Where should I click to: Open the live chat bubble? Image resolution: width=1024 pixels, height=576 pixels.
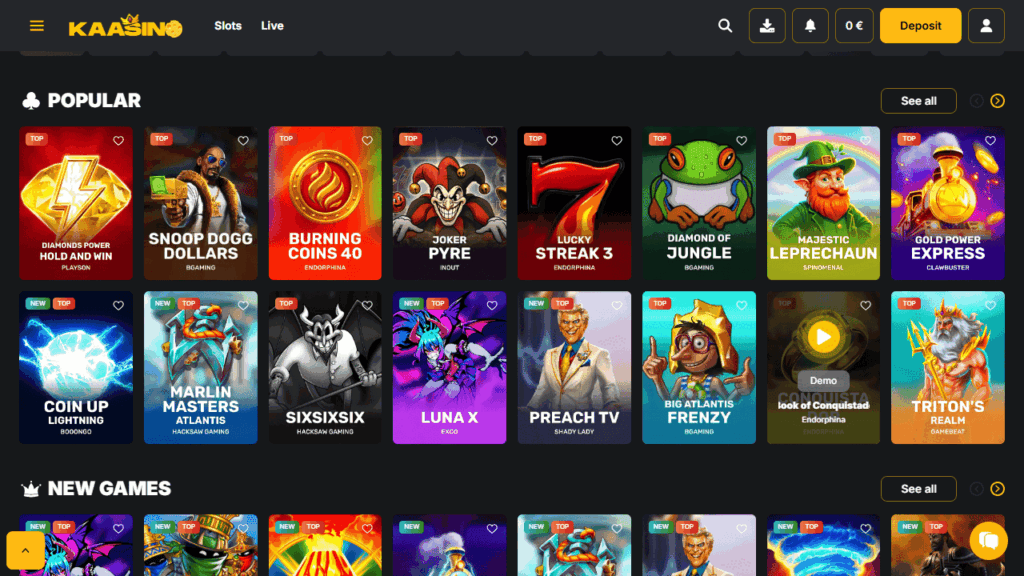tap(988, 541)
